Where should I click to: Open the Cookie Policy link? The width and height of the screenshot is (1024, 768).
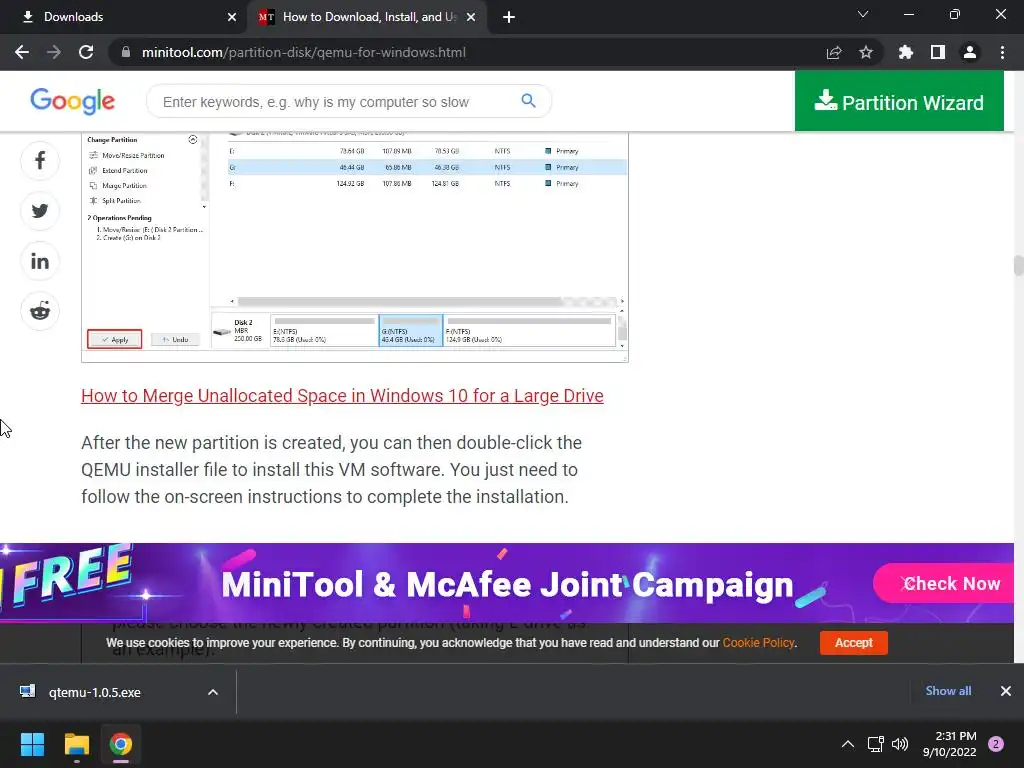tap(758, 643)
